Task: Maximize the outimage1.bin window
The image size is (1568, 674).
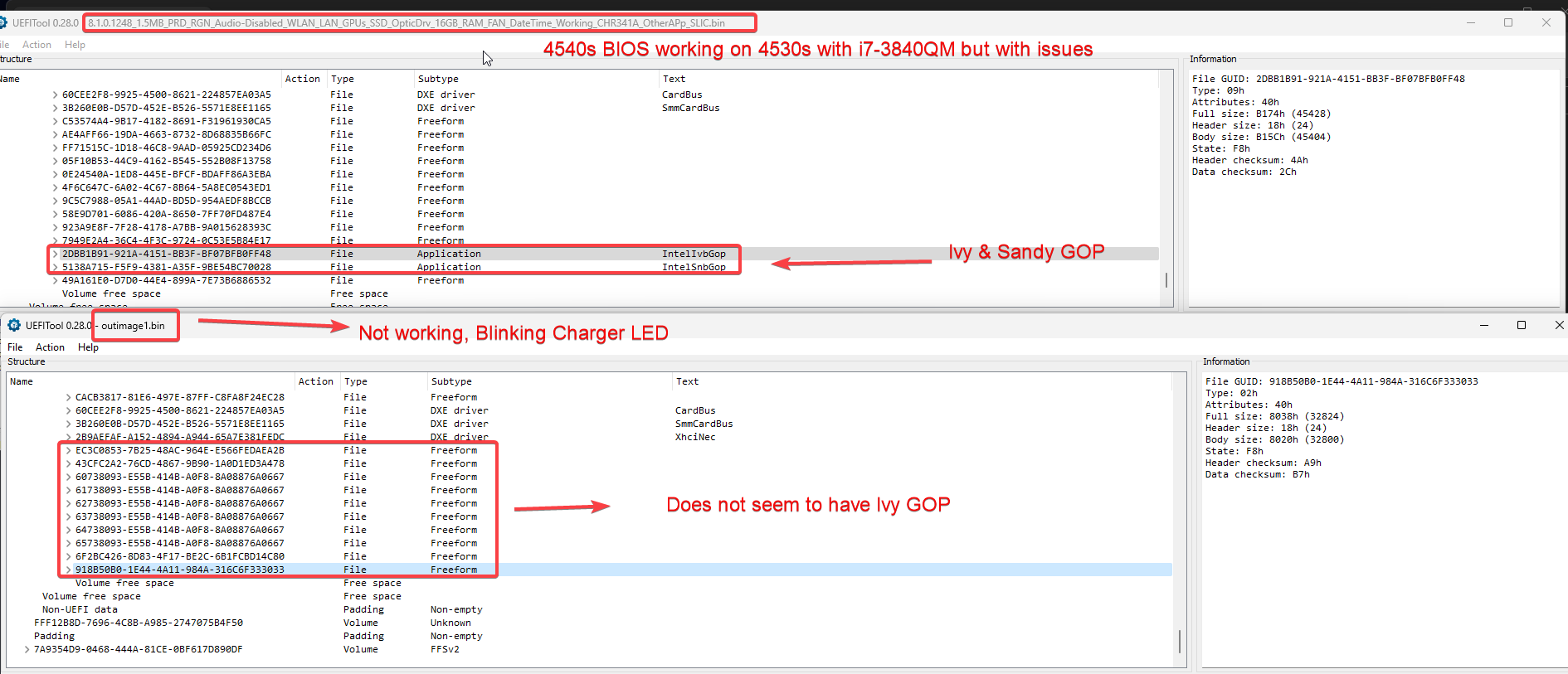Action: 1522,325
